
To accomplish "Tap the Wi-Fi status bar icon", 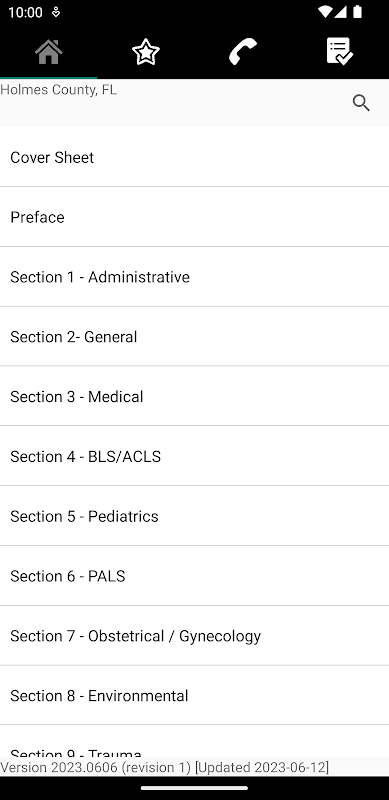I will click(x=324, y=12).
